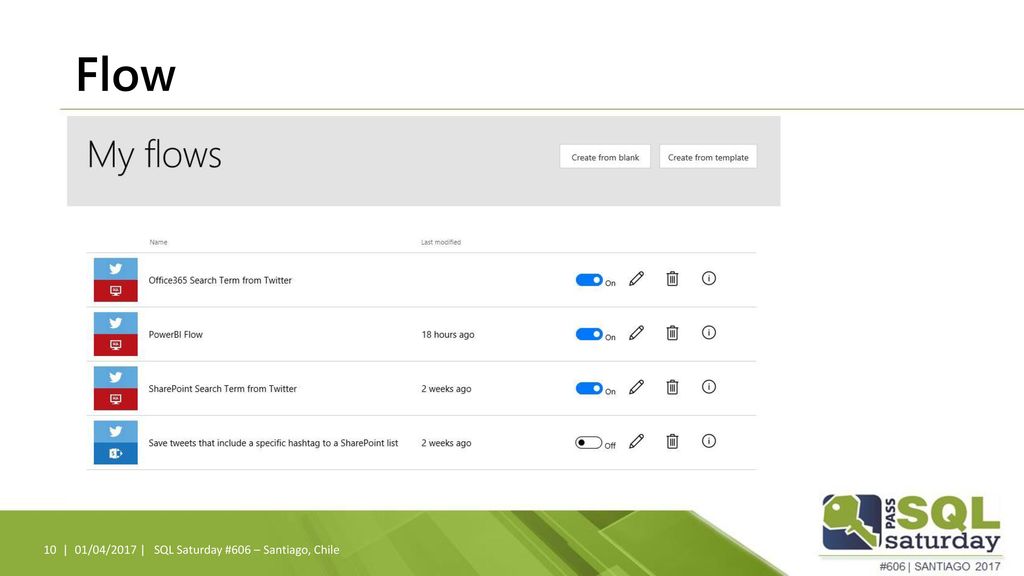This screenshot has width=1024, height=576.
Task: Show info for SharePoint Search Term flow
Action: pos(709,387)
